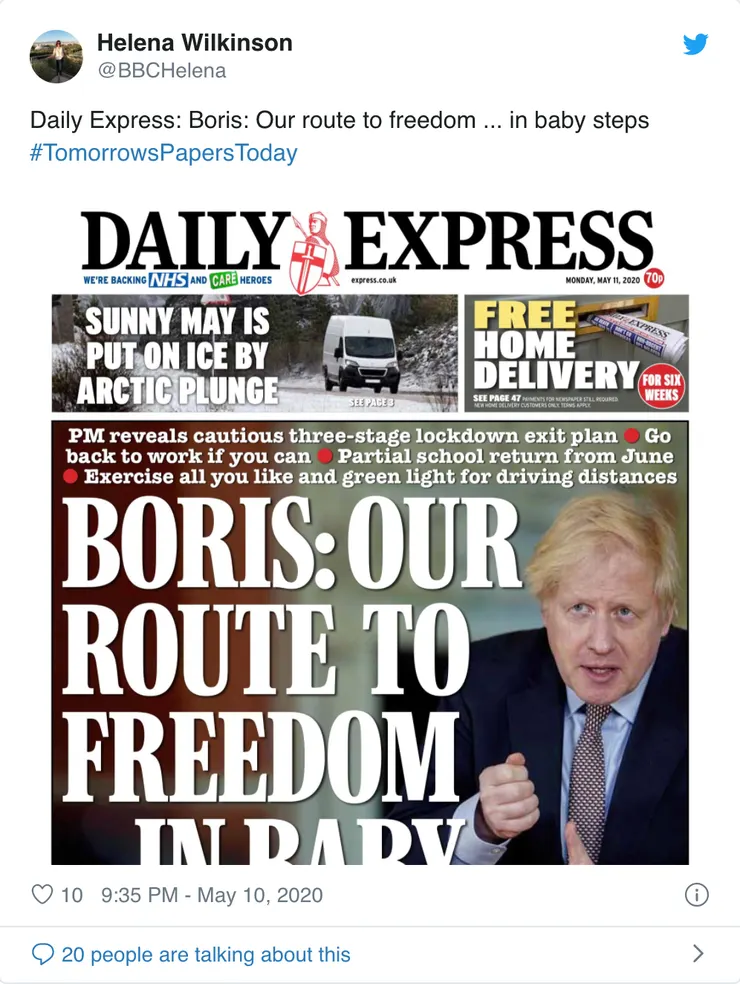Screen dimensions: 740x984
Task: Click Helena Wilkinson's profile avatar
Action: 56,56
